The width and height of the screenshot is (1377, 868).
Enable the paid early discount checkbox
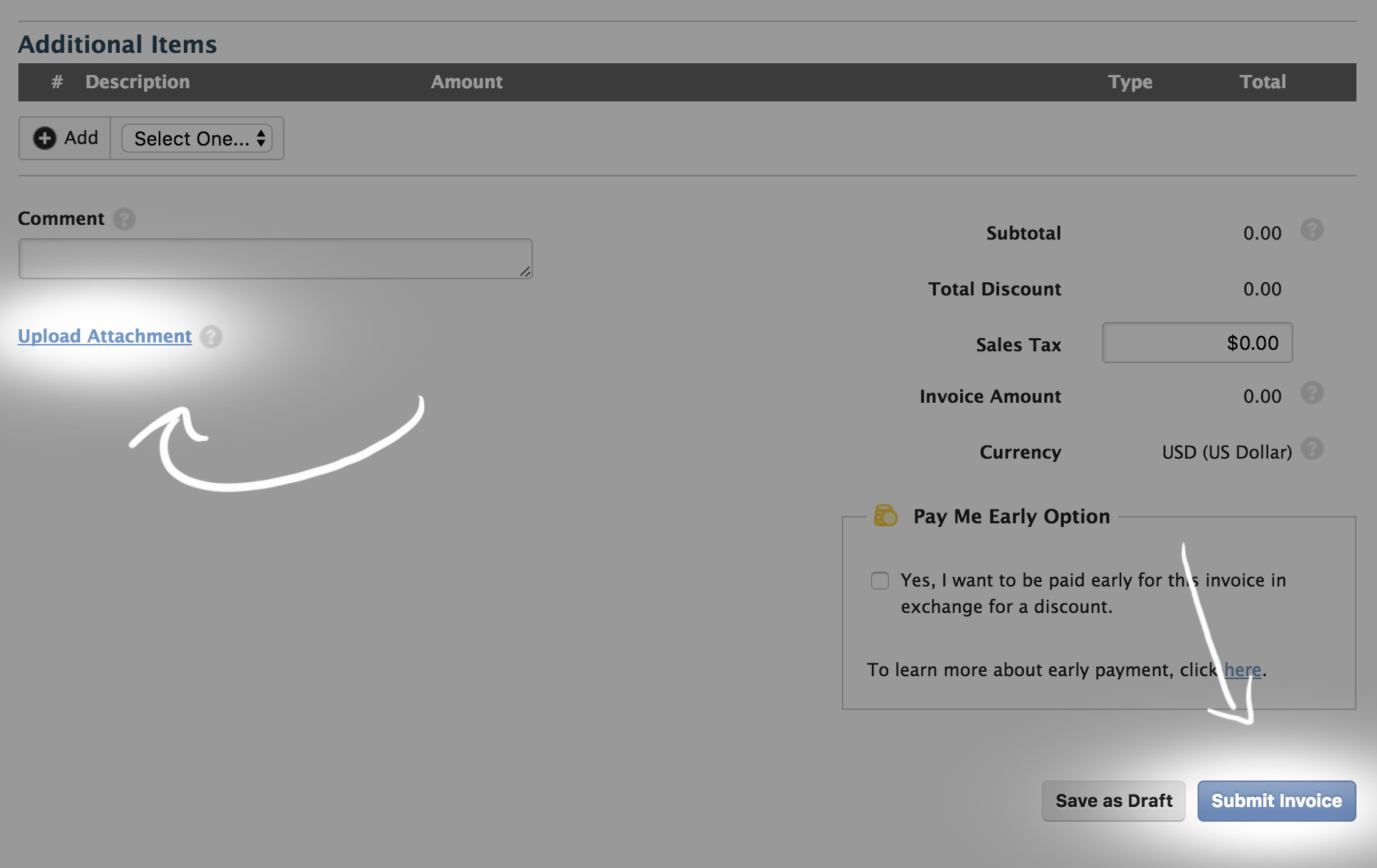click(x=880, y=581)
